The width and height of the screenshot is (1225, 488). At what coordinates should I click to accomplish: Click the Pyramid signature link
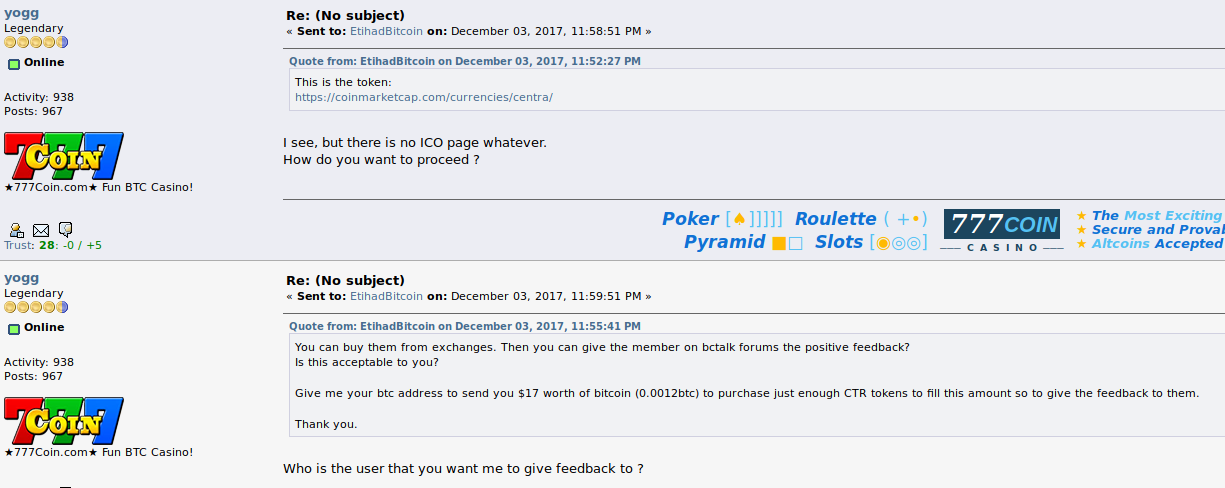(x=724, y=242)
